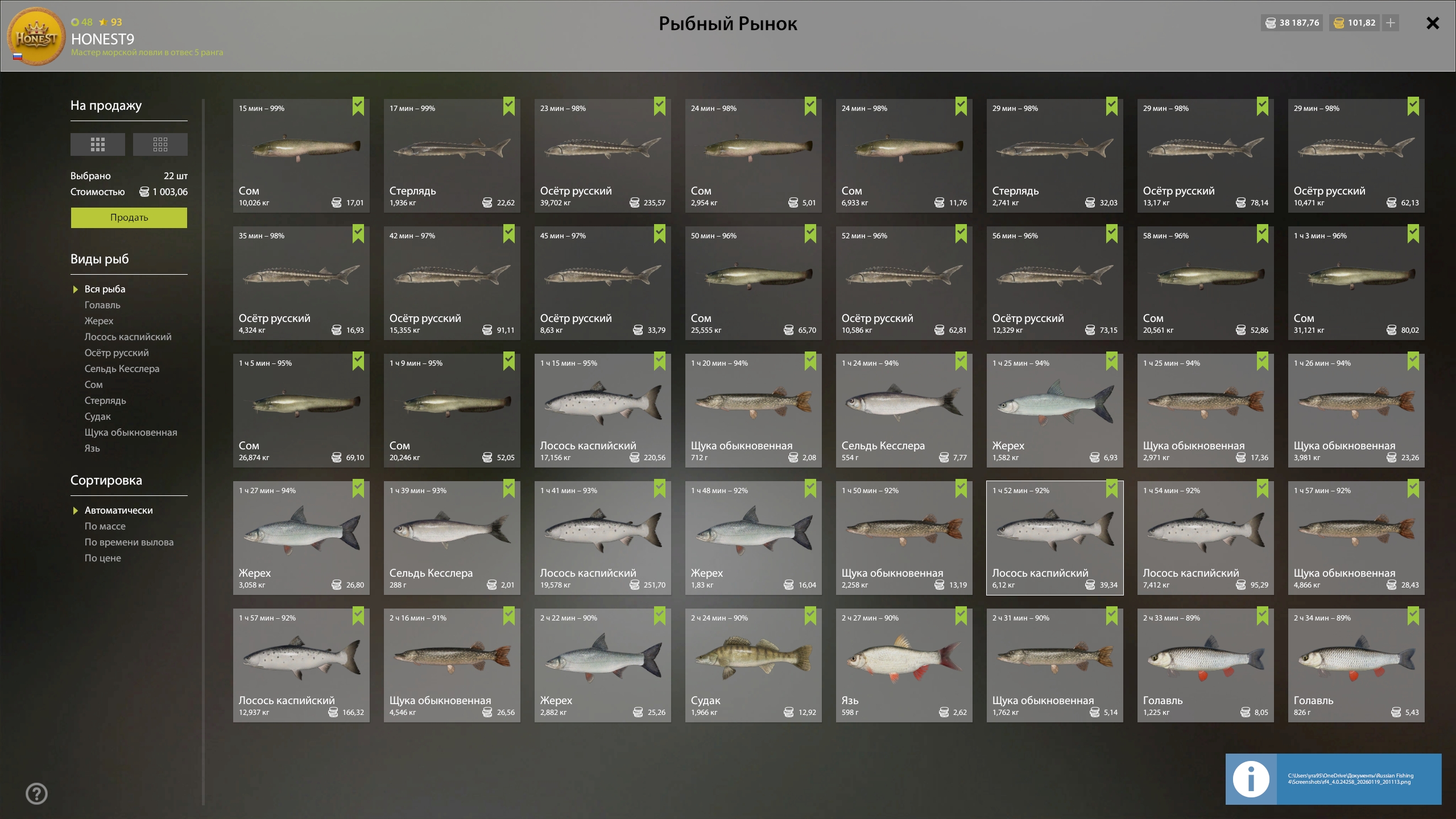This screenshot has width=1456, height=819.
Task: Click the HONEST player avatar badge
Action: tap(36, 36)
